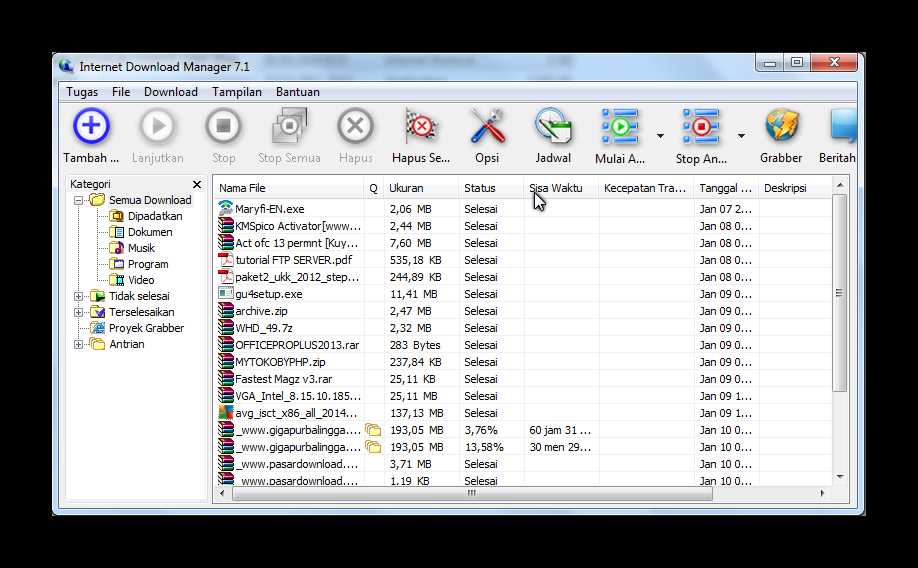Open the File menu
The image size is (918, 568).
click(121, 92)
